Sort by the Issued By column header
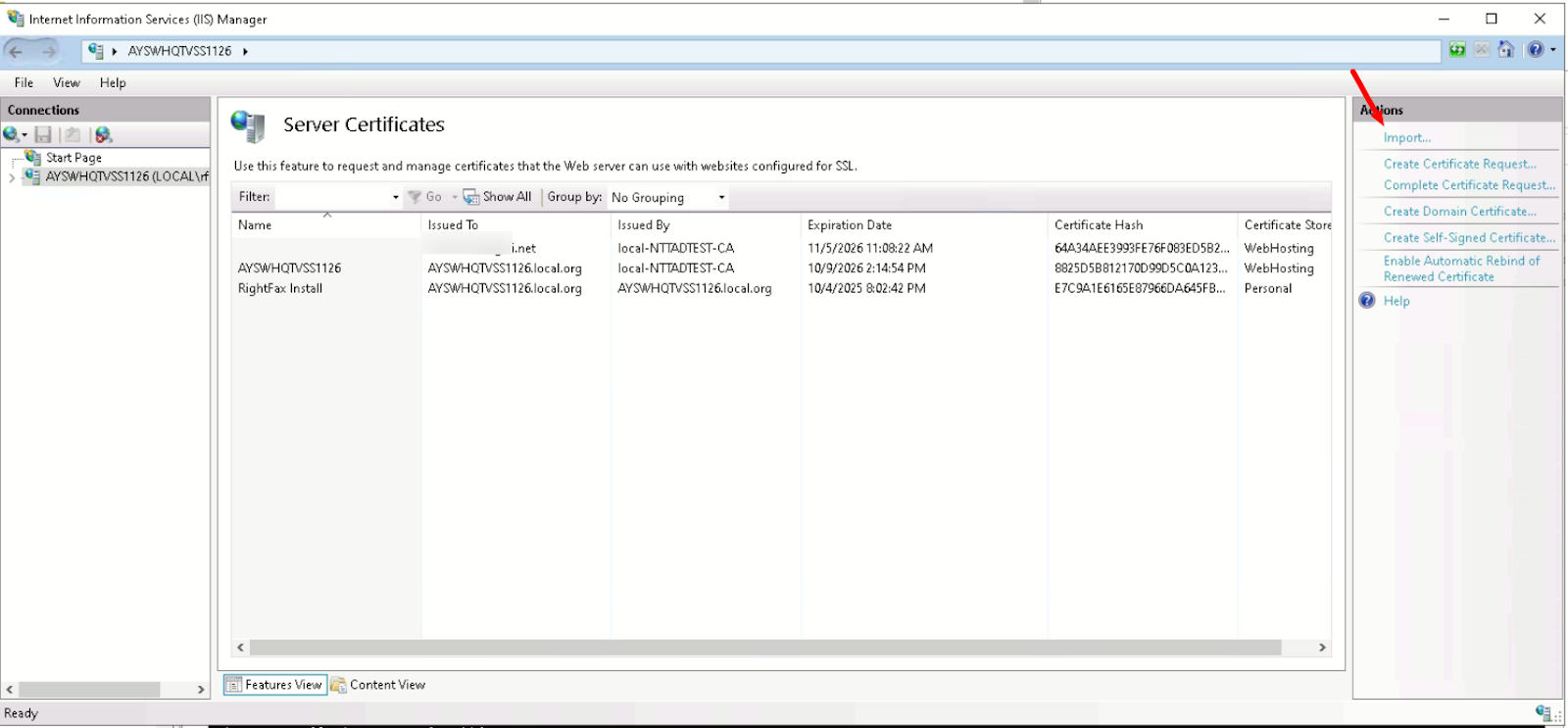 coord(707,225)
